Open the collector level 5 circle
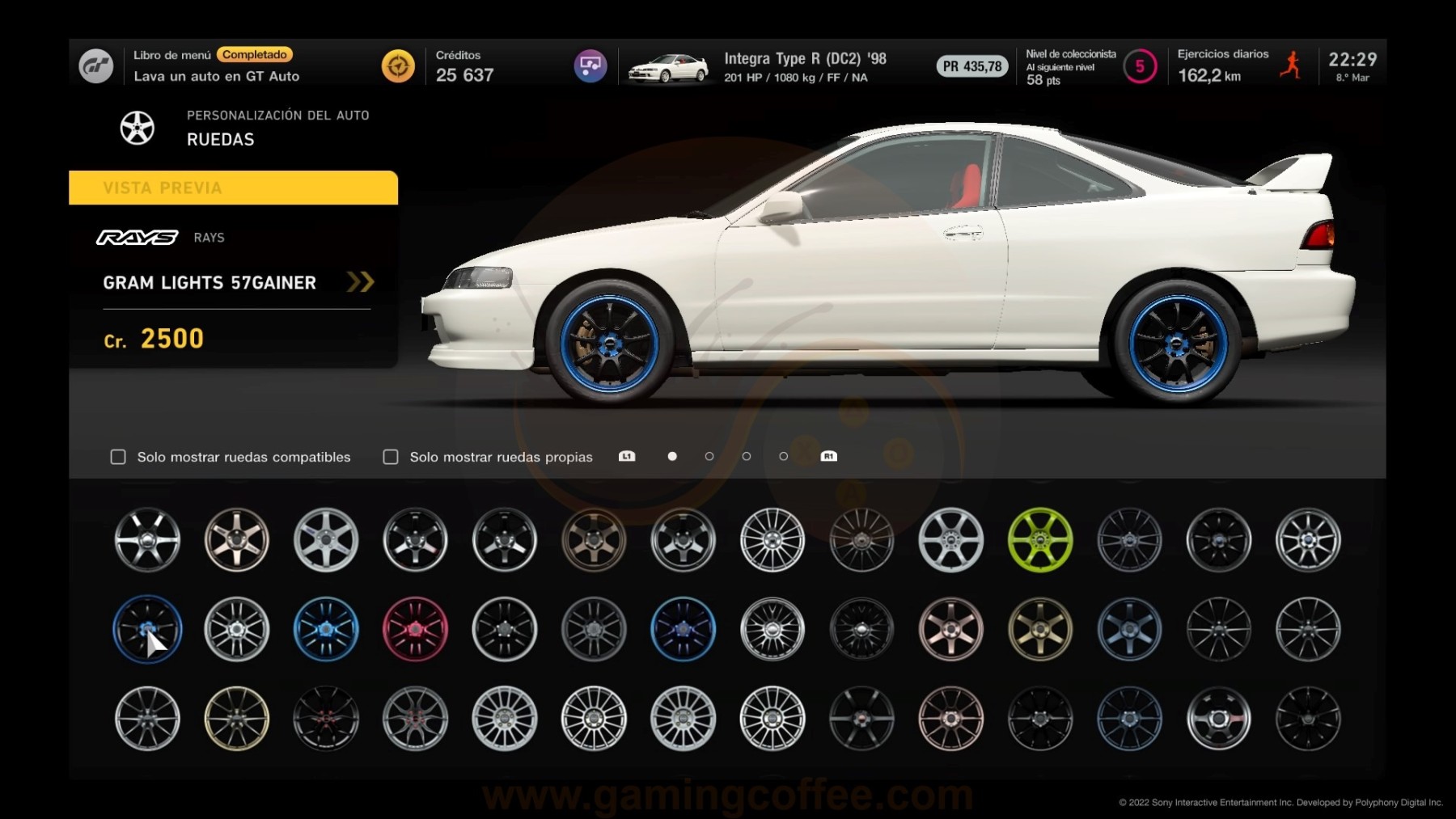 (1140, 66)
